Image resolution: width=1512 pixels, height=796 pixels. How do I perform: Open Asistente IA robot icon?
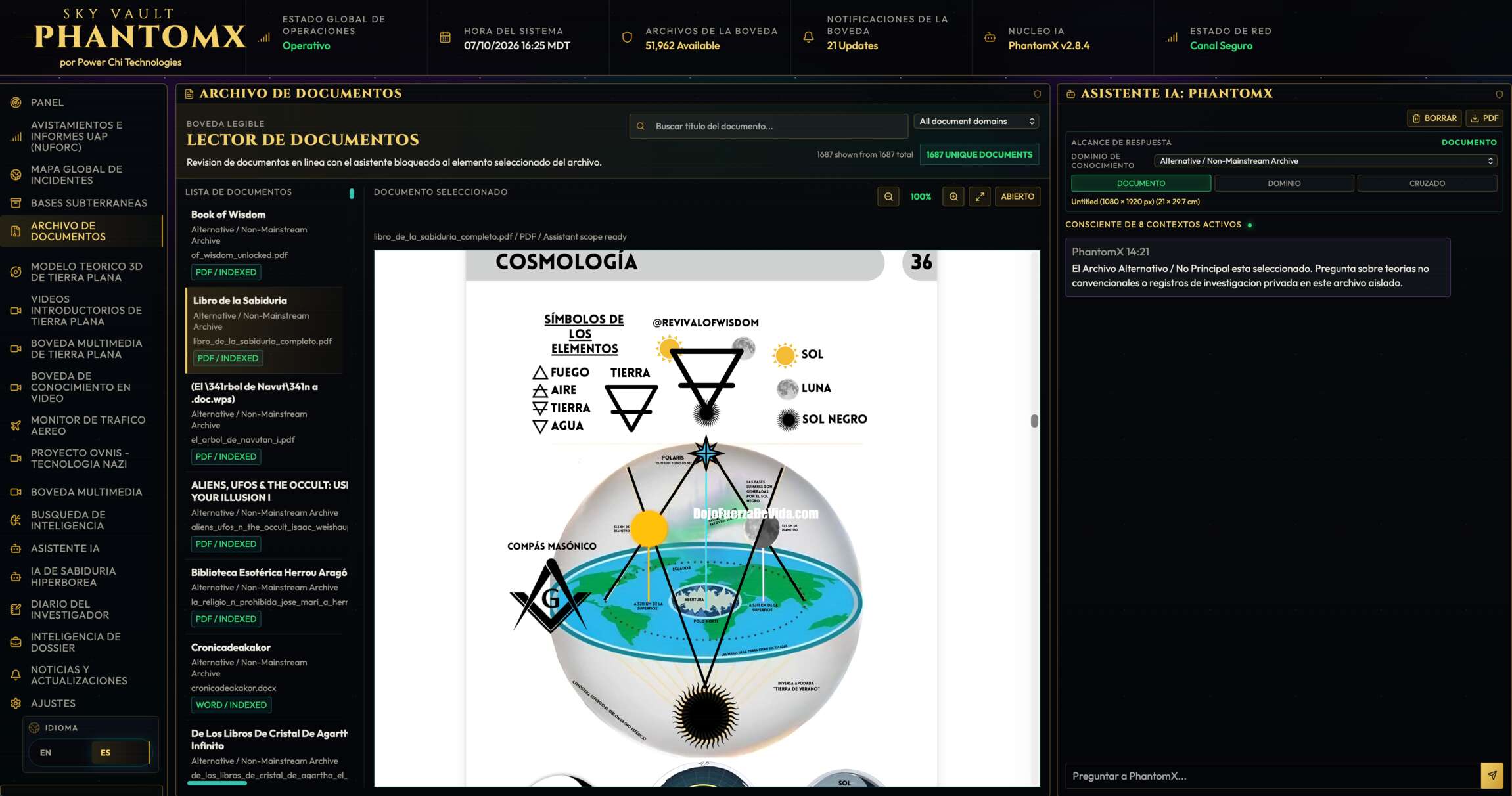[16, 548]
